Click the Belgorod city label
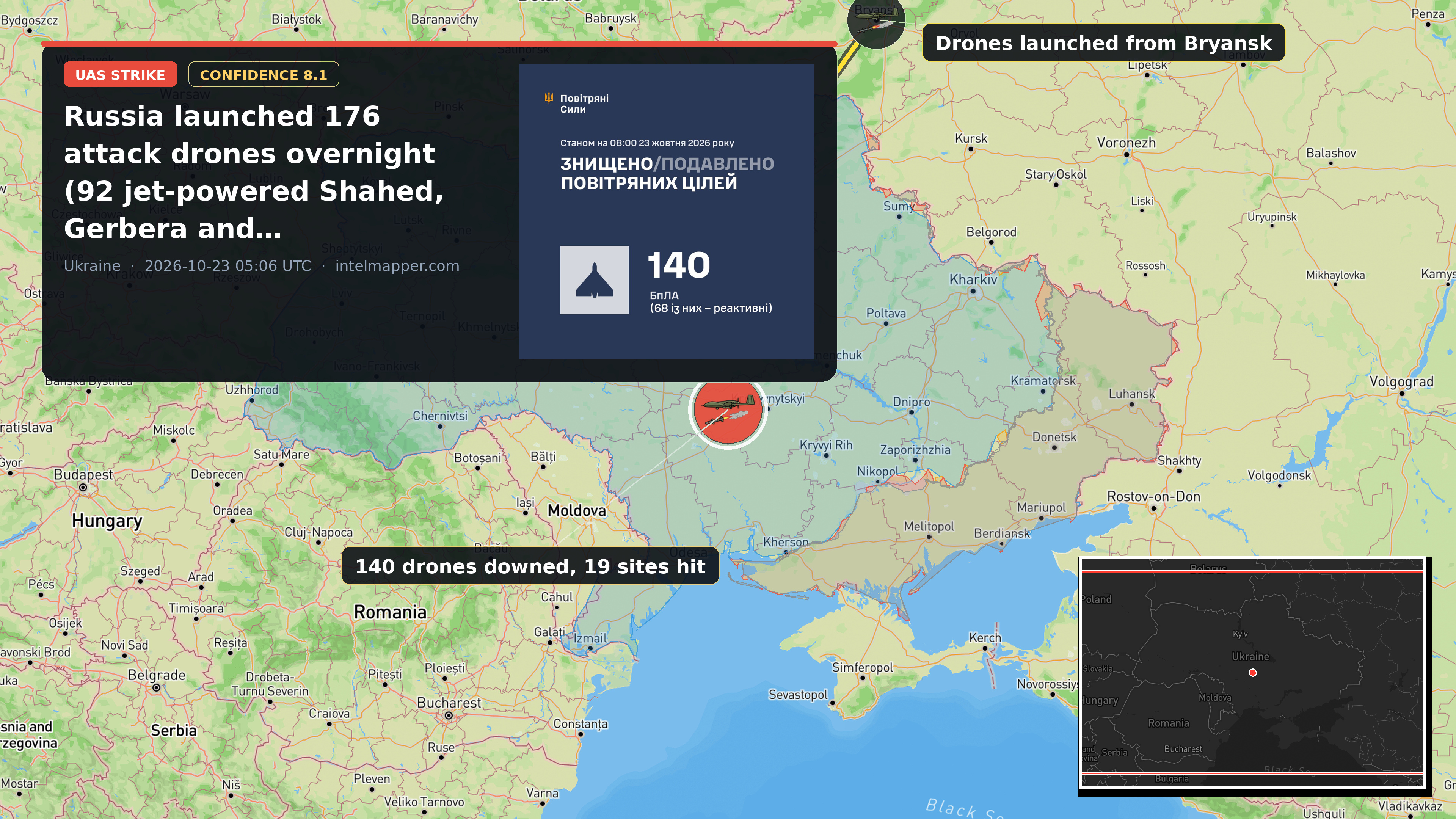The width and height of the screenshot is (1456, 819). pyautogui.click(x=991, y=232)
